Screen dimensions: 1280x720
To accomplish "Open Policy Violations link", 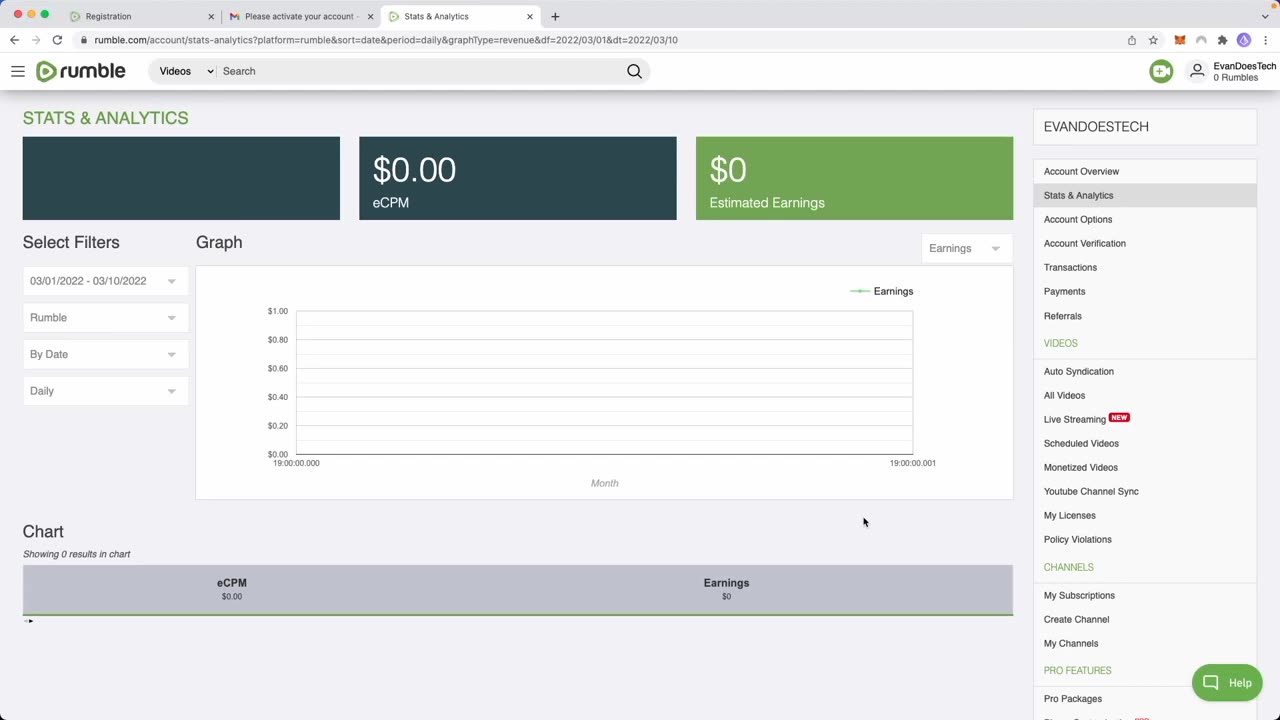I will click(1078, 540).
